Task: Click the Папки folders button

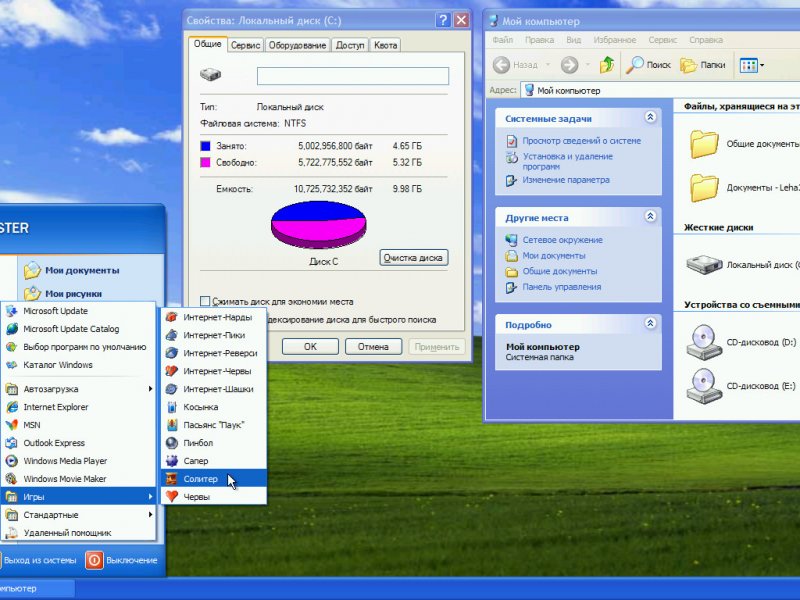Action: (x=703, y=65)
